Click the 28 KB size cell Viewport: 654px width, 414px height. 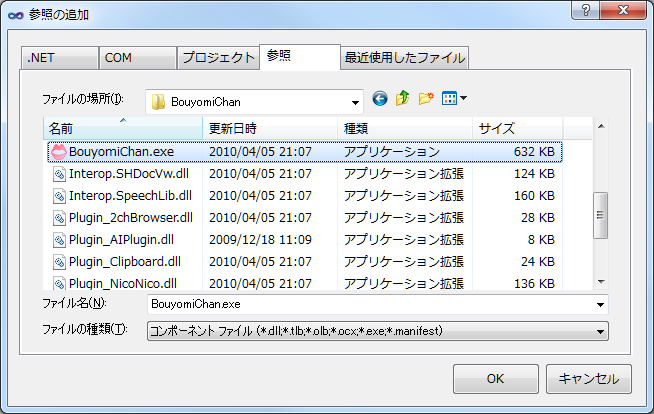click(538, 218)
